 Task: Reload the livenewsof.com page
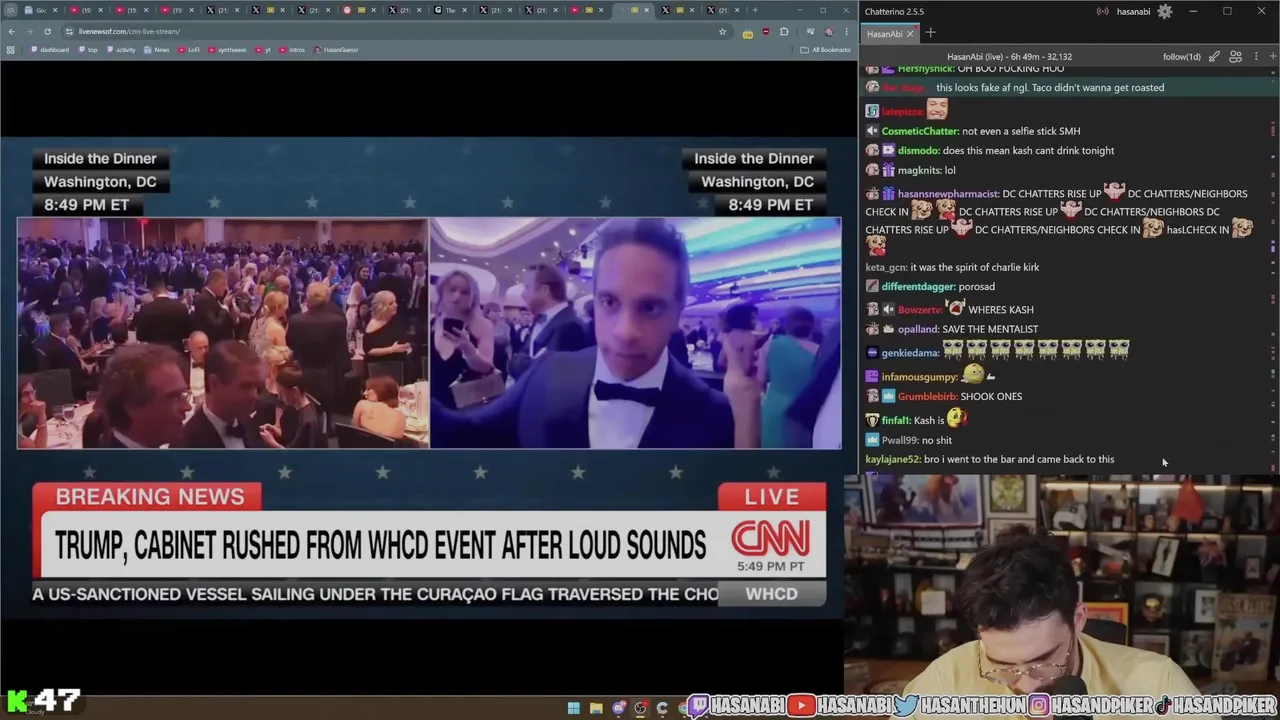click(46, 31)
